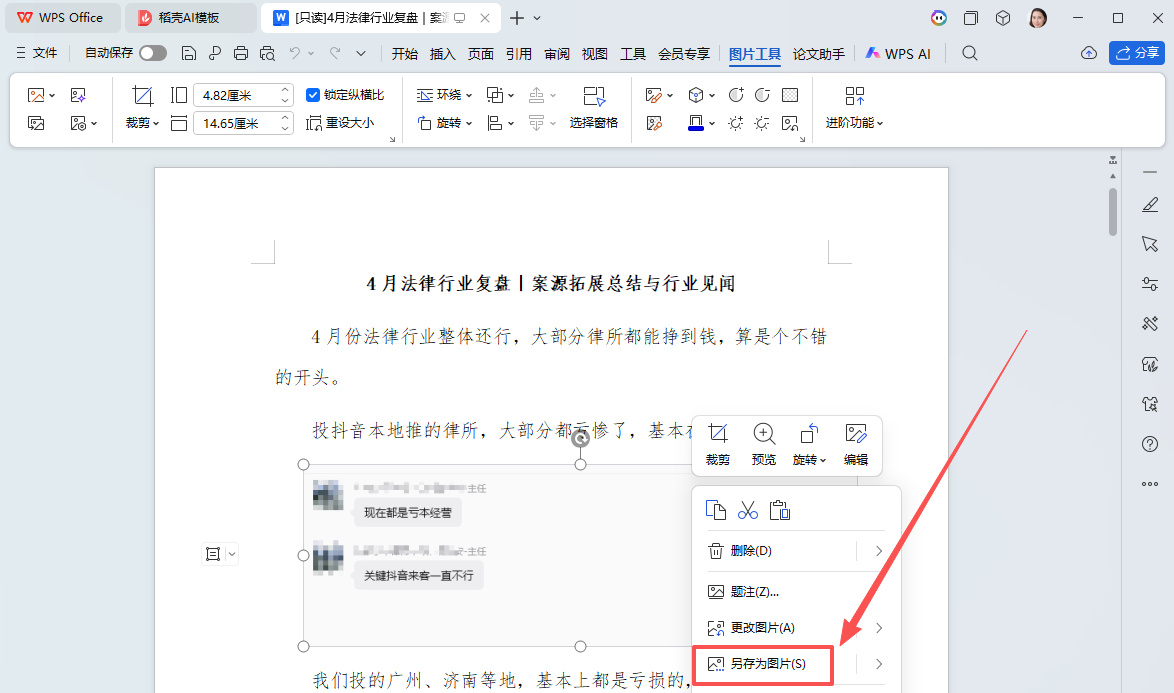Click the settings sliders icon in right sidebar
The height and width of the screenshot is (693, 1174).
pos(1150,284)
